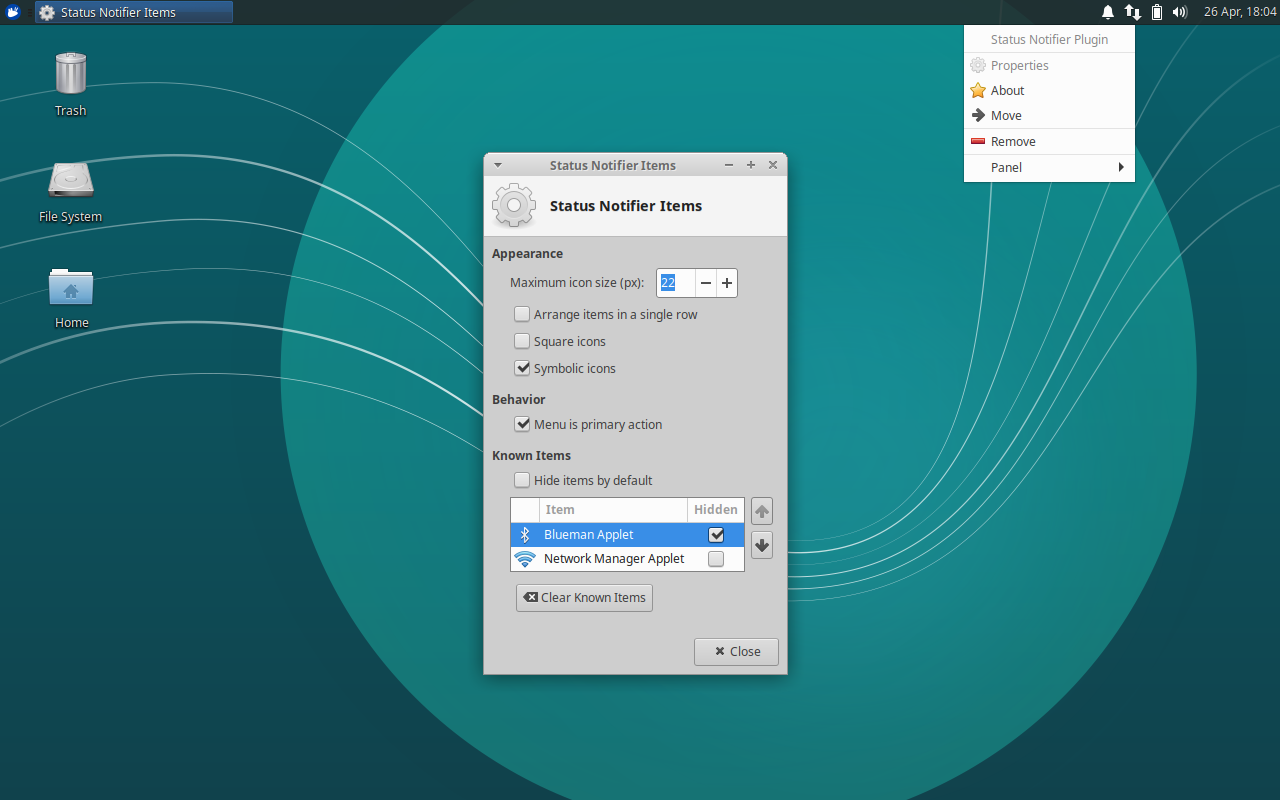Enable Arrange items in a single row
Viewport: 1280px width, 800px height.
(521, 314)
